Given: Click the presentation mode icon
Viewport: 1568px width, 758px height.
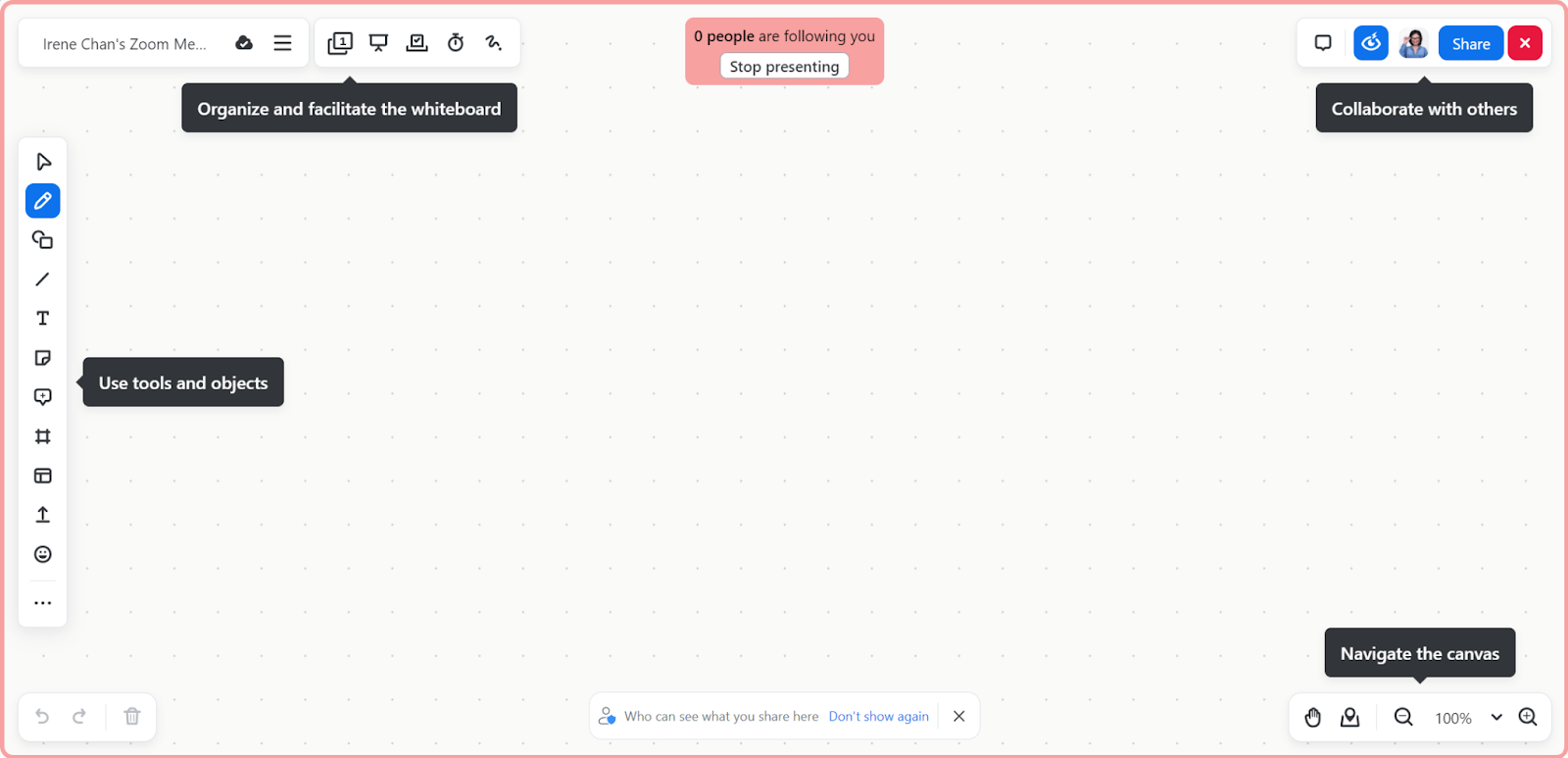Looking at the screenshot, I should 378,43.
